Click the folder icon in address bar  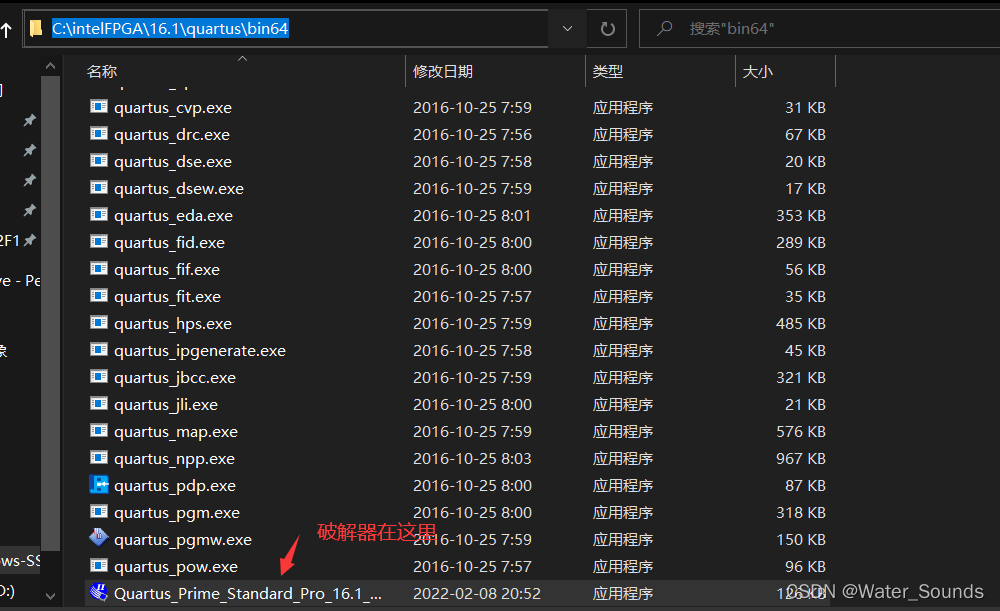pos(36,29)
